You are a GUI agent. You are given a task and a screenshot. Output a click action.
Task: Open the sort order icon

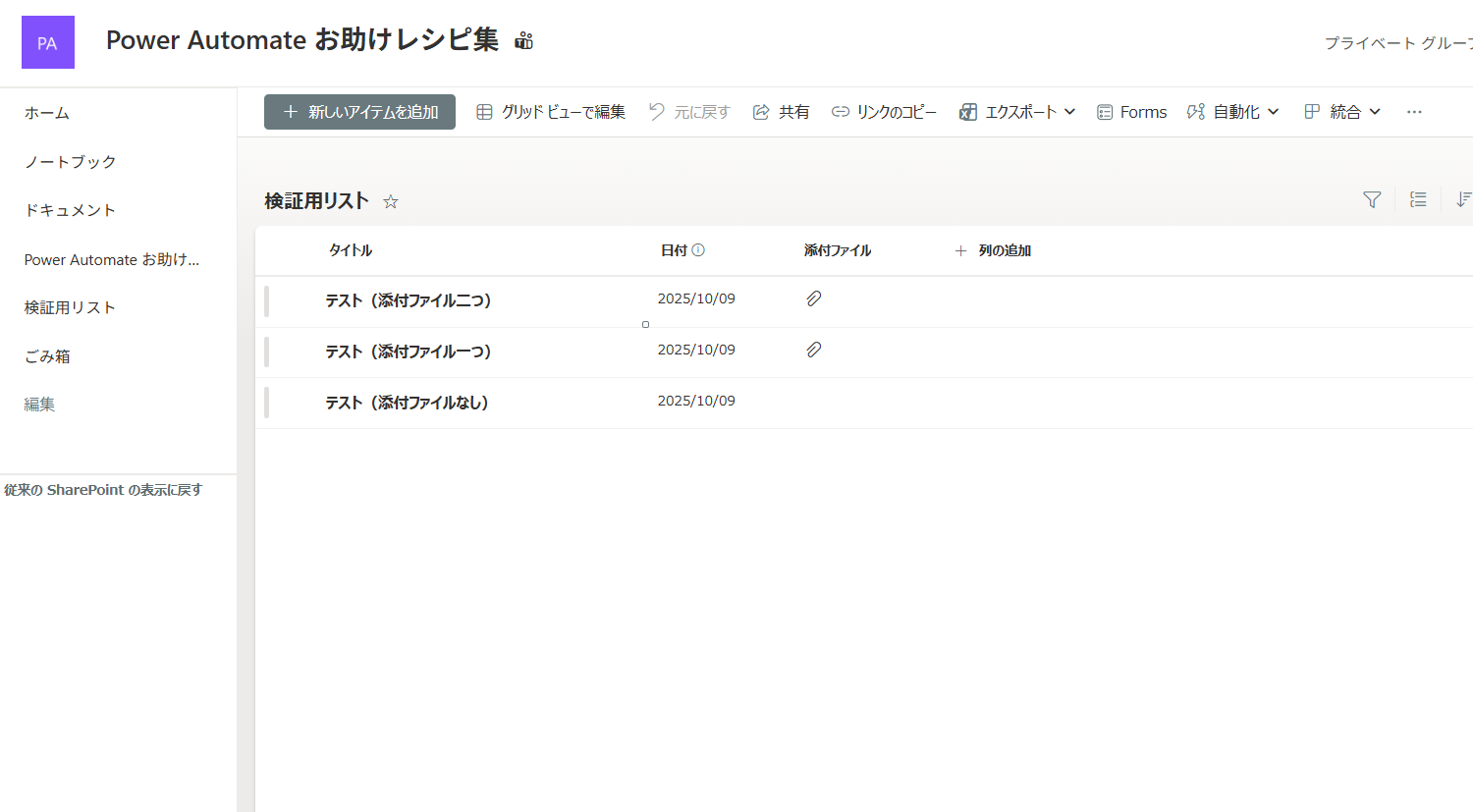point(1463,199)
